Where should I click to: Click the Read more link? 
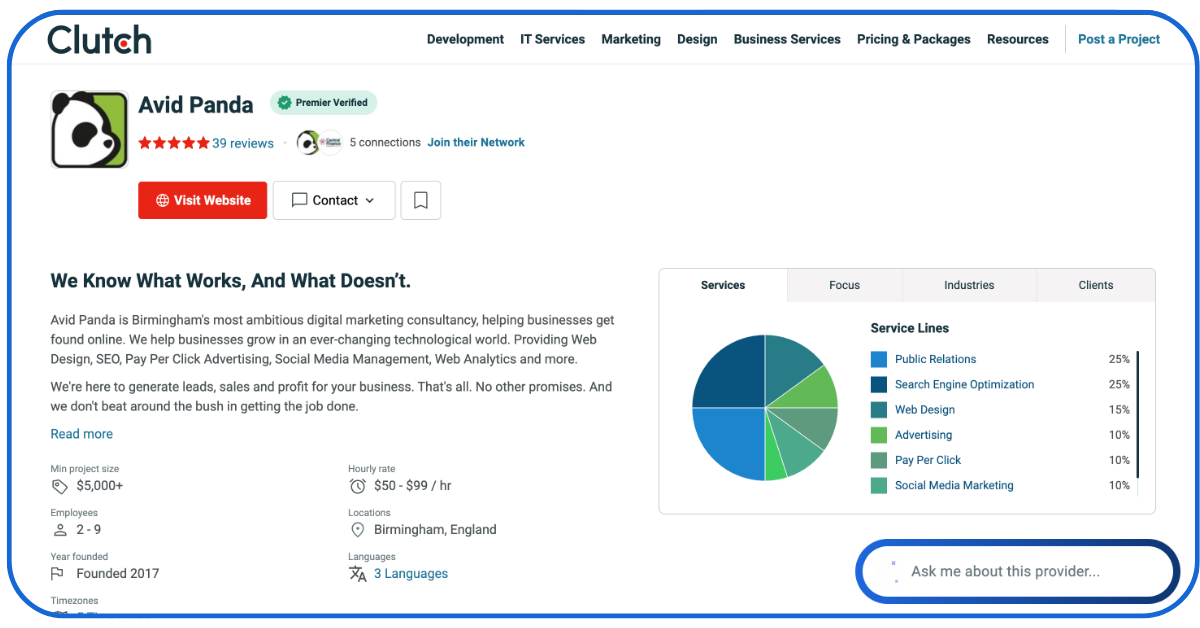coord(82,434)
